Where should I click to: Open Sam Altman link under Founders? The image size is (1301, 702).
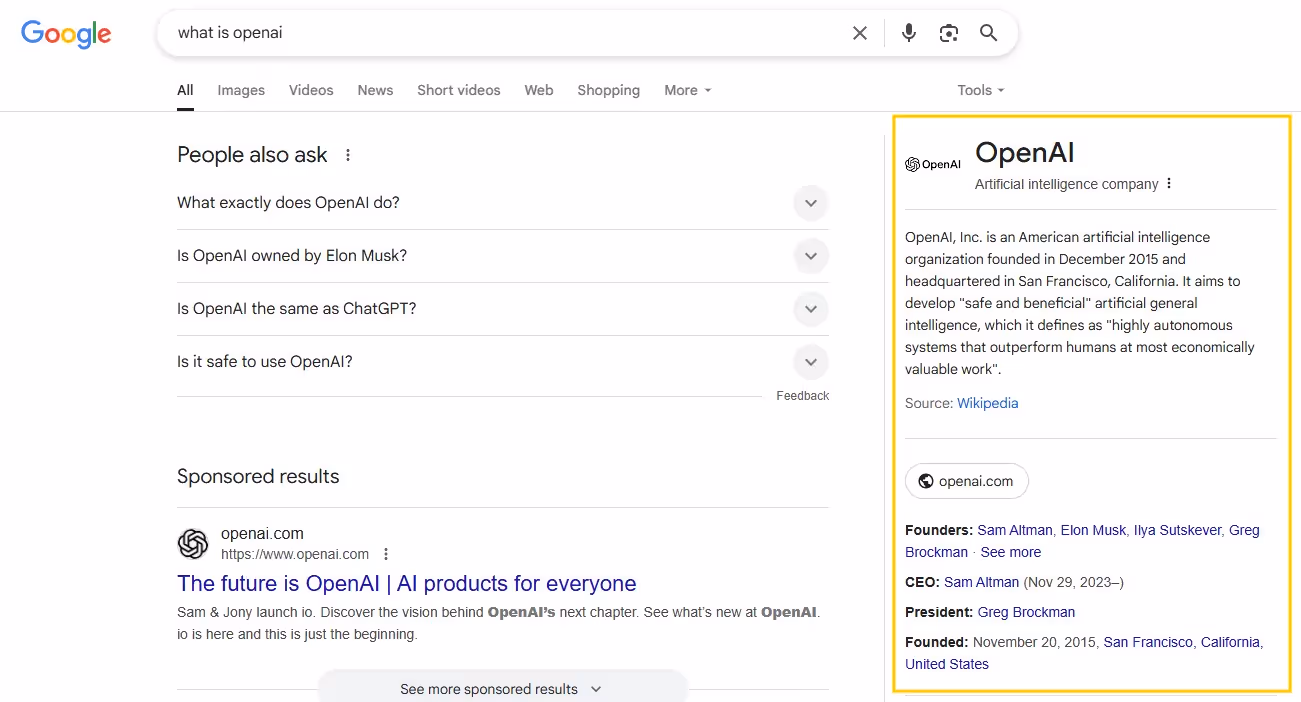tap(1015, 530)
